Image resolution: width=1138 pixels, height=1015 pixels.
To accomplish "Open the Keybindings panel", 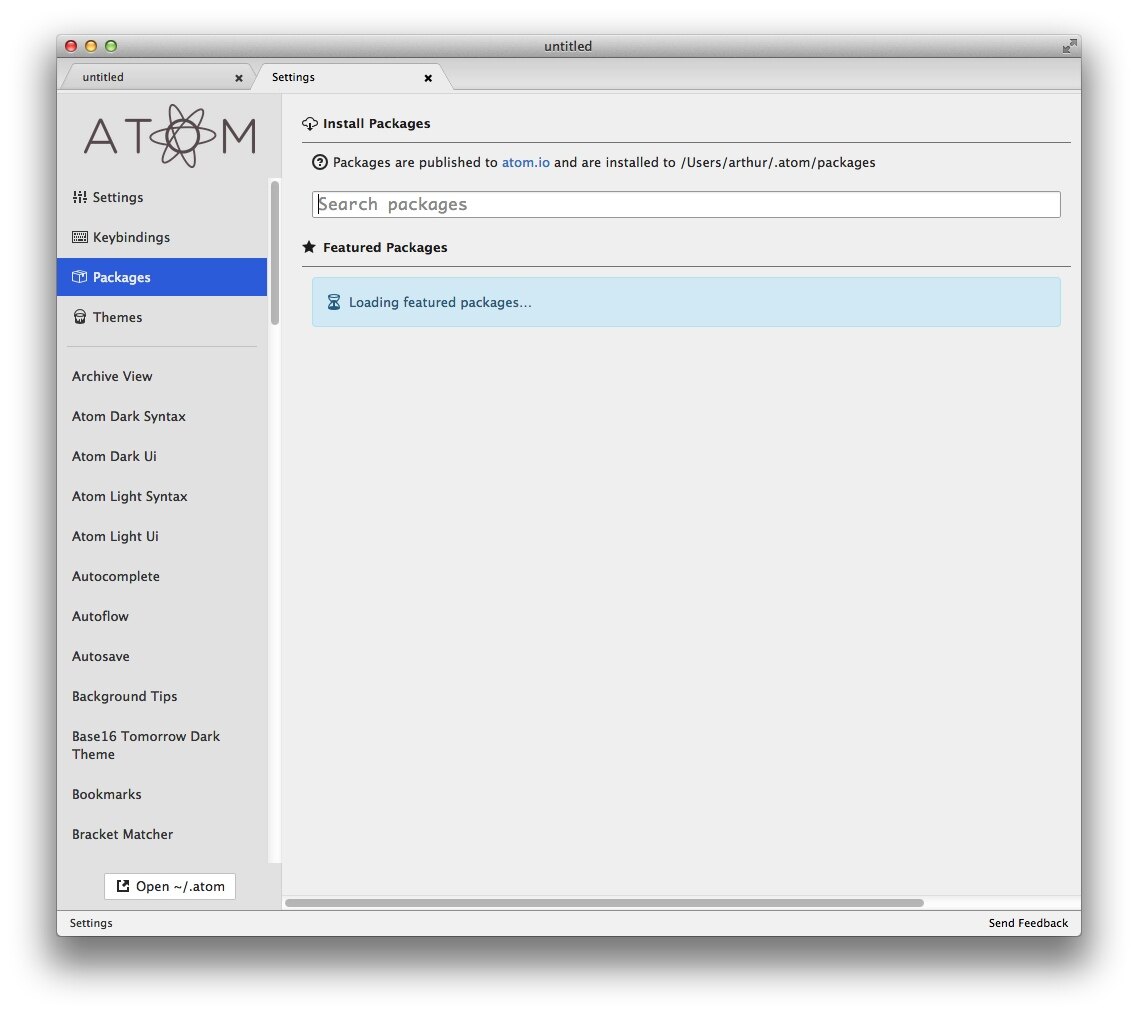I will coord(162,237).
